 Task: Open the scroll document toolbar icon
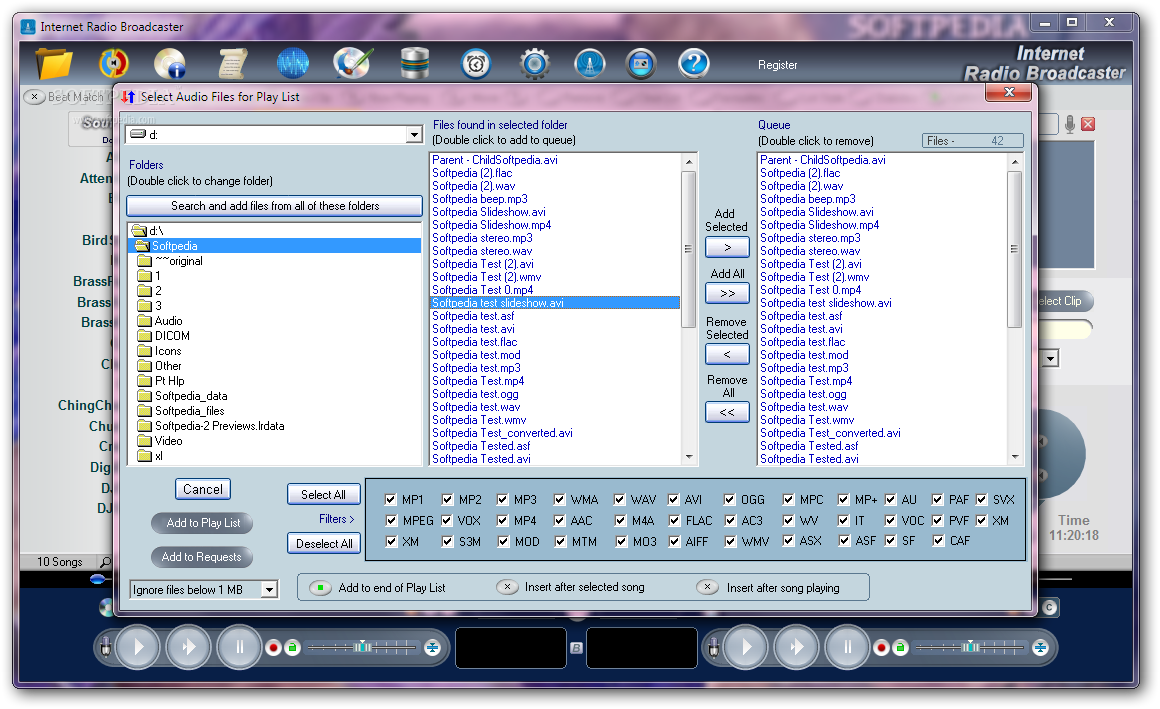click(232, 64)
